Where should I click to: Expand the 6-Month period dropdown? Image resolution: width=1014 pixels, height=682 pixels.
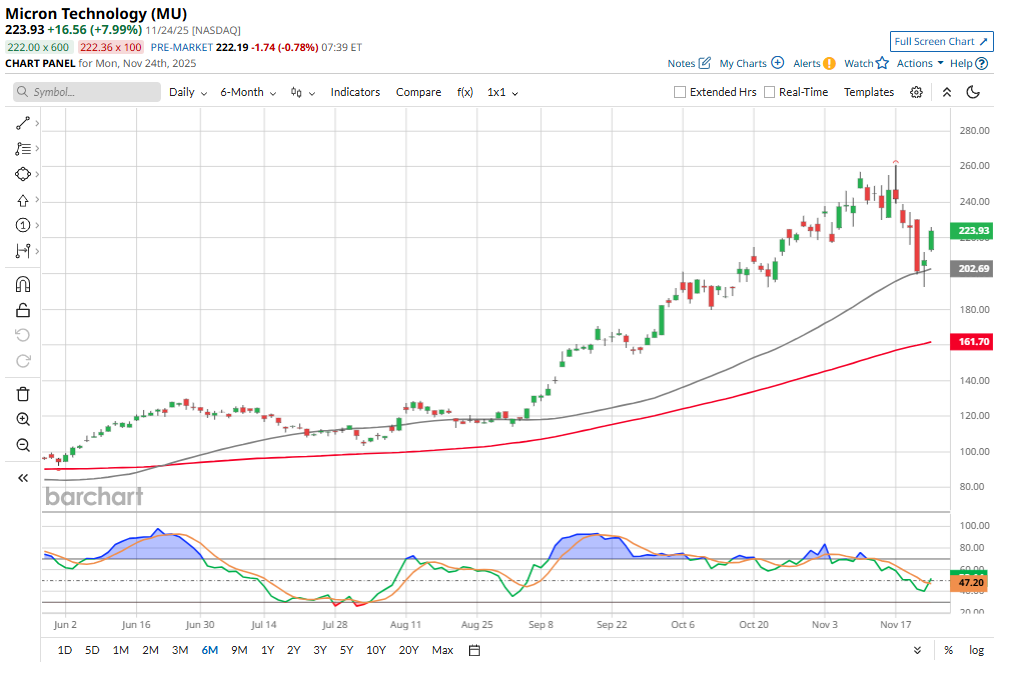pyautogui.click(x=247, y=92)
